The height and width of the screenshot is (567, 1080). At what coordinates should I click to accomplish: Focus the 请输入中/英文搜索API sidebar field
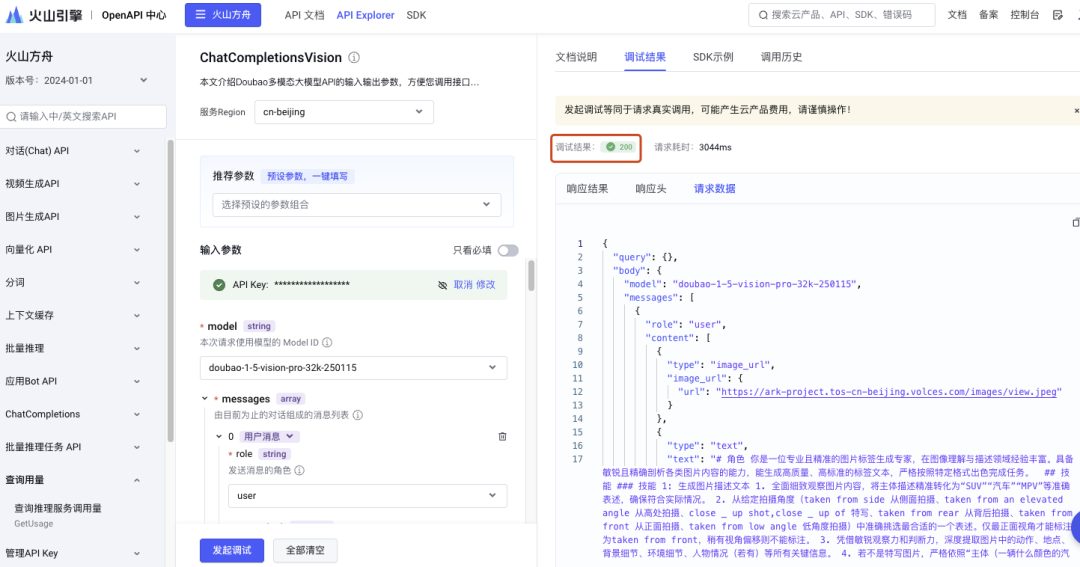(83, 116)
